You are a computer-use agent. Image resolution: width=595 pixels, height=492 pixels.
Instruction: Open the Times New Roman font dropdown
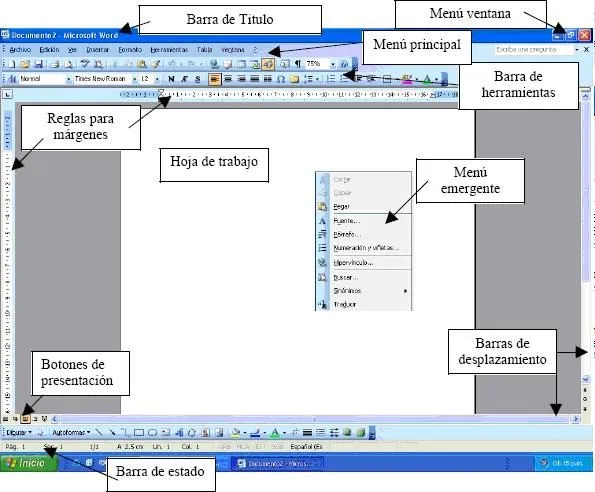134,79
